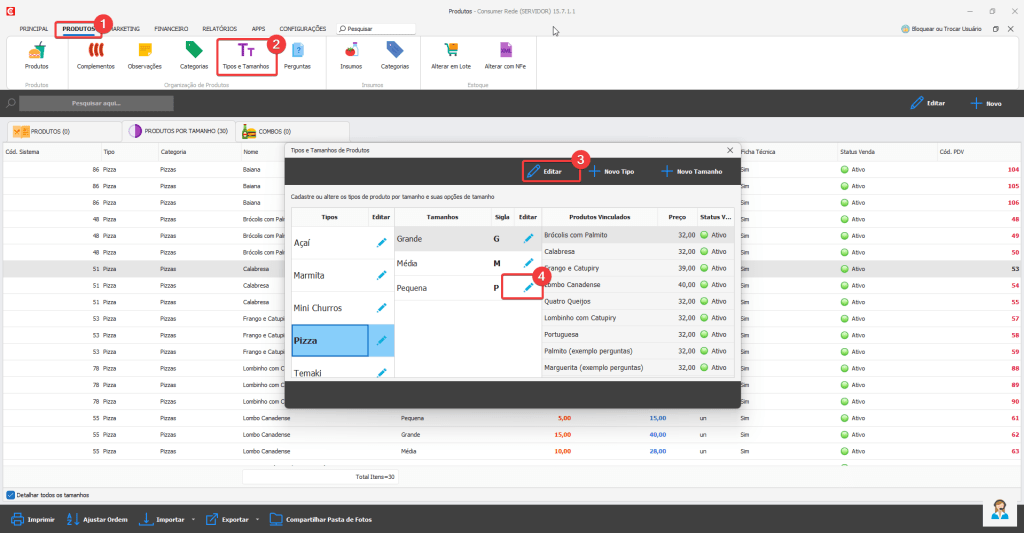The width and height of the screenshot is (1024, 533).
Task: Click the edit pencil for Açaí type
Action: [381, 242]
